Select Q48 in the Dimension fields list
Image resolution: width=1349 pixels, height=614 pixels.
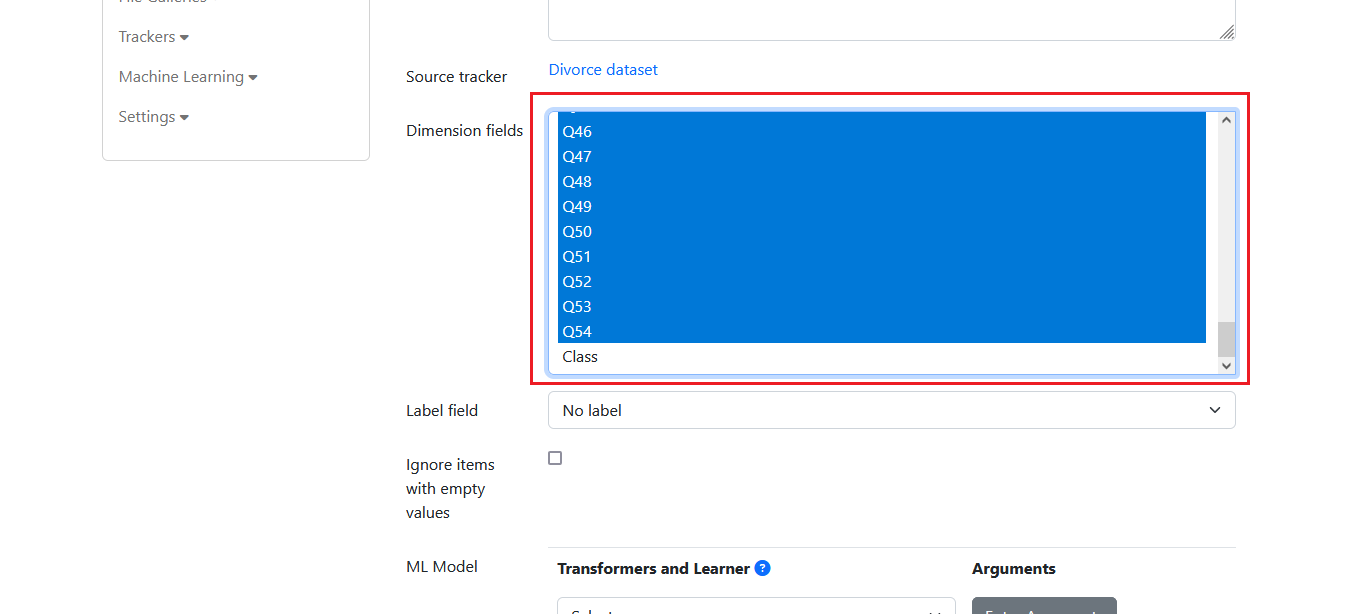881,181
